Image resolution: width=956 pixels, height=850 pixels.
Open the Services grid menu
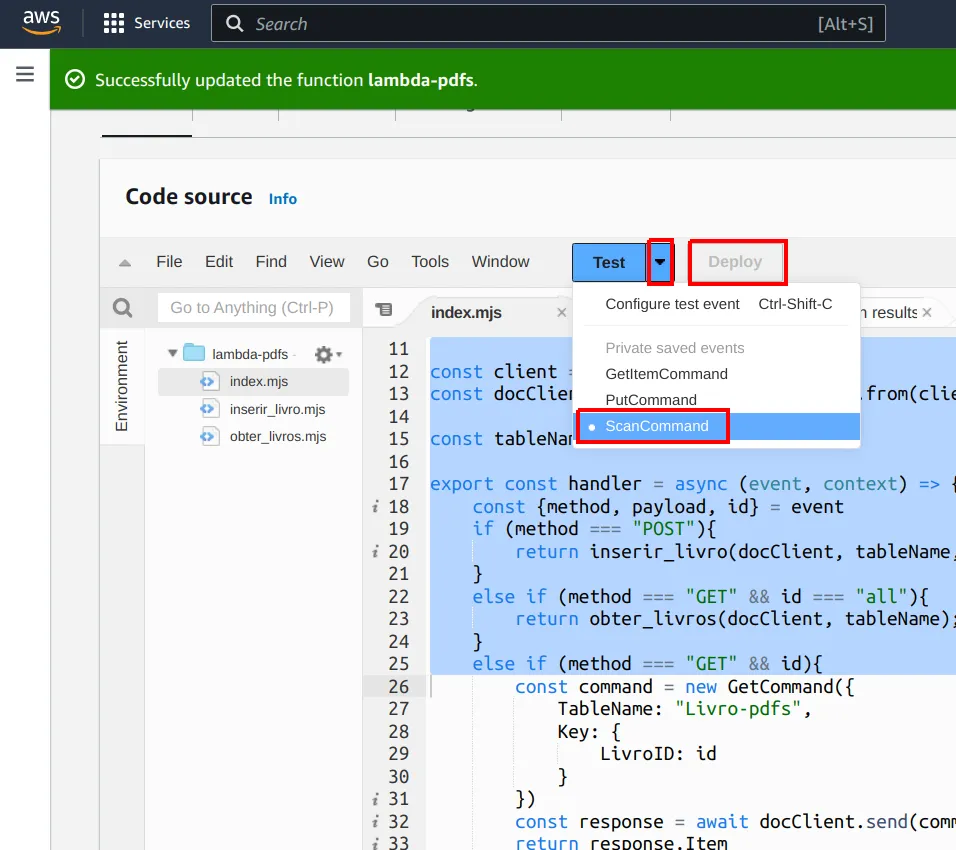[x=146, y=23]
